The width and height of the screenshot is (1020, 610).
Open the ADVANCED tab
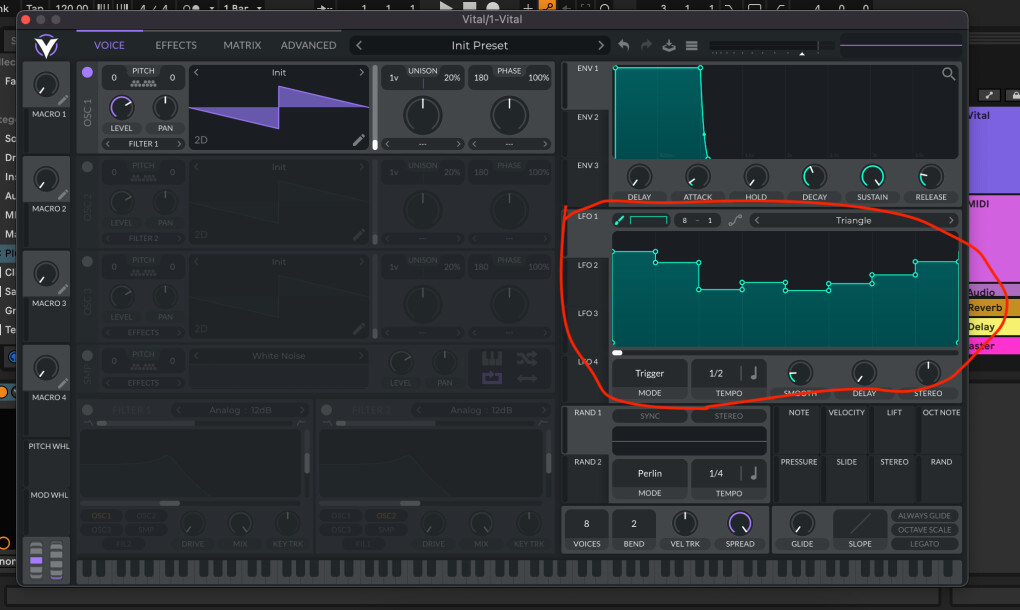[308, 45]
